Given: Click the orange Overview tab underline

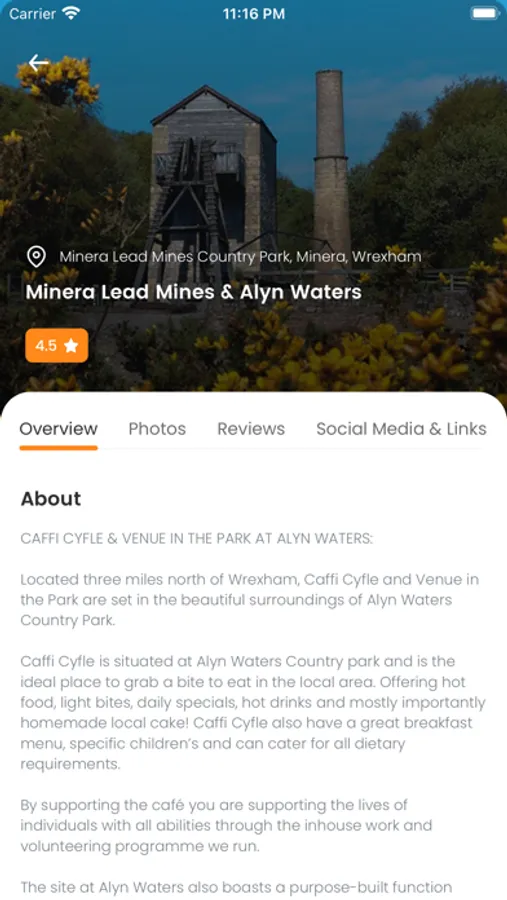Looking at the screenshot, I should tap(59, 448).
